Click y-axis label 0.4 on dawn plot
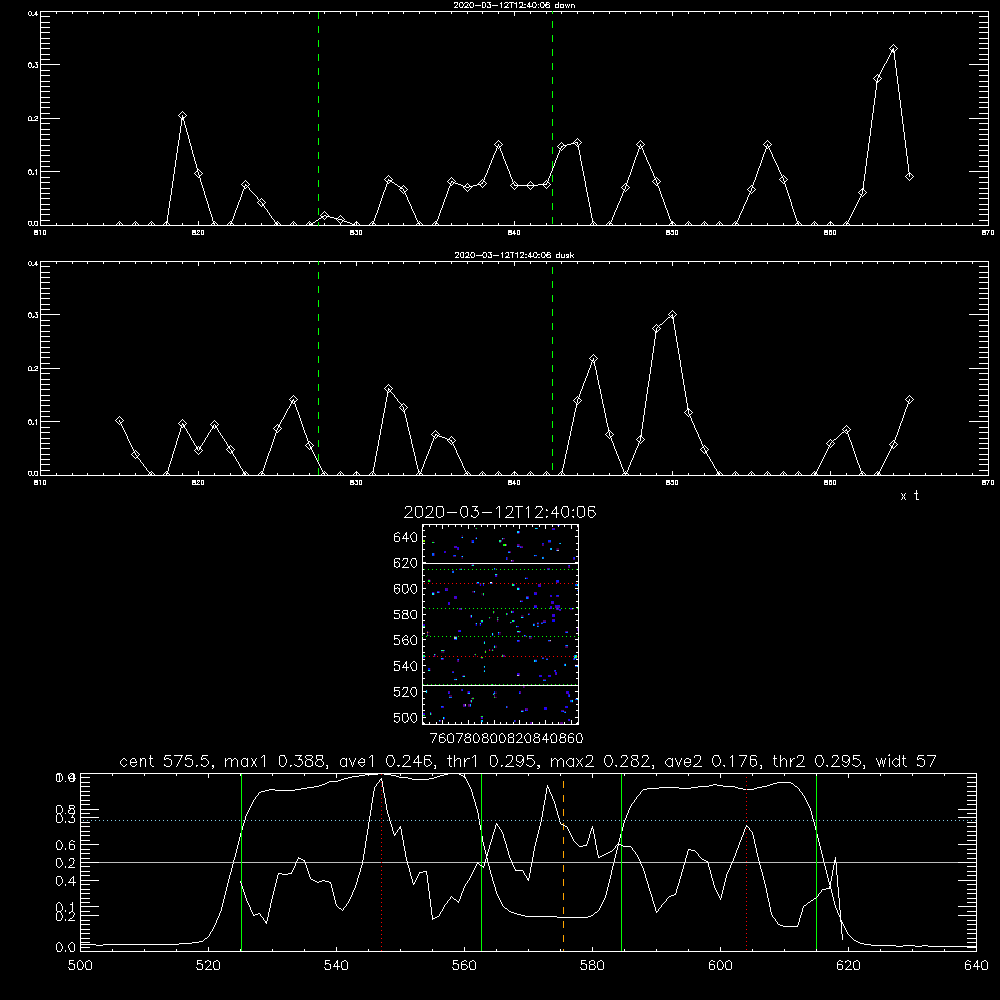The height and width of the screenshot is (1000, 1000). coord(33,13)
